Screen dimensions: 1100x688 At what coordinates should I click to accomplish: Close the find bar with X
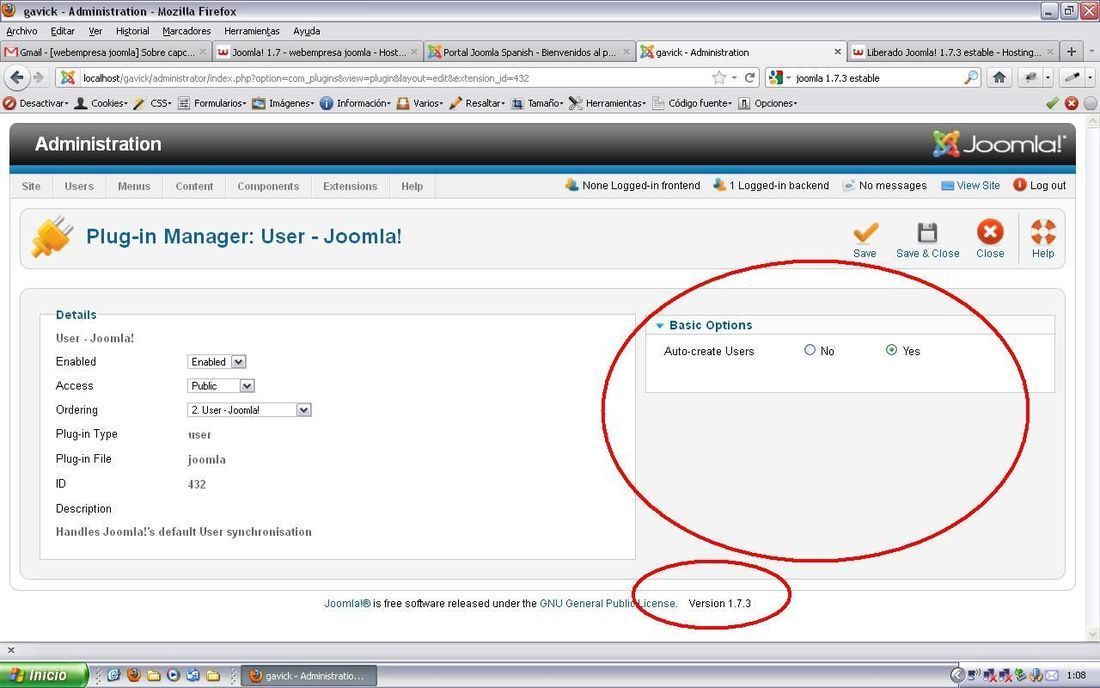click(x=11, y=650)
